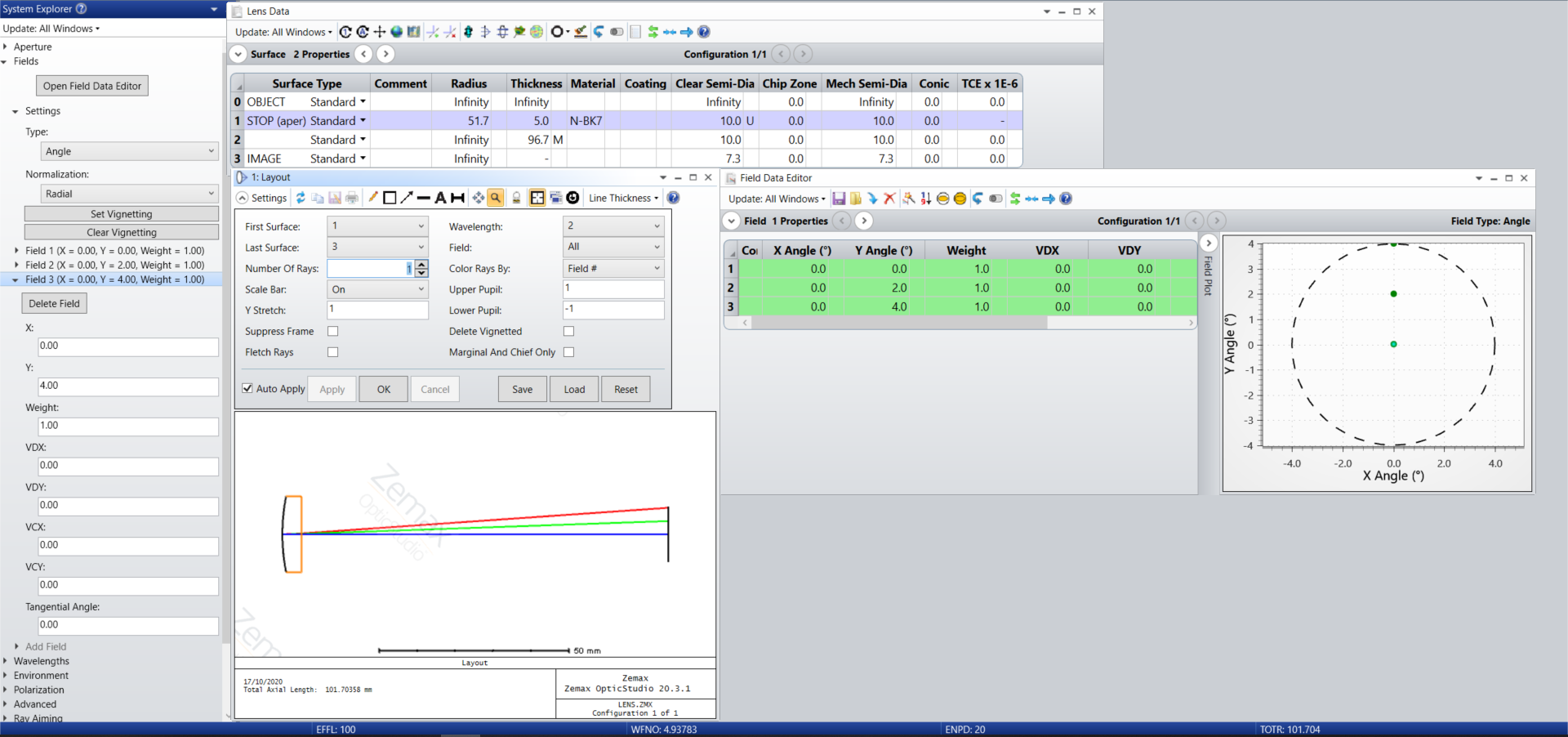
Task: Enable Marginal And Chief Only checkbox
Action: pyautogui.click(x=568, y=352)
